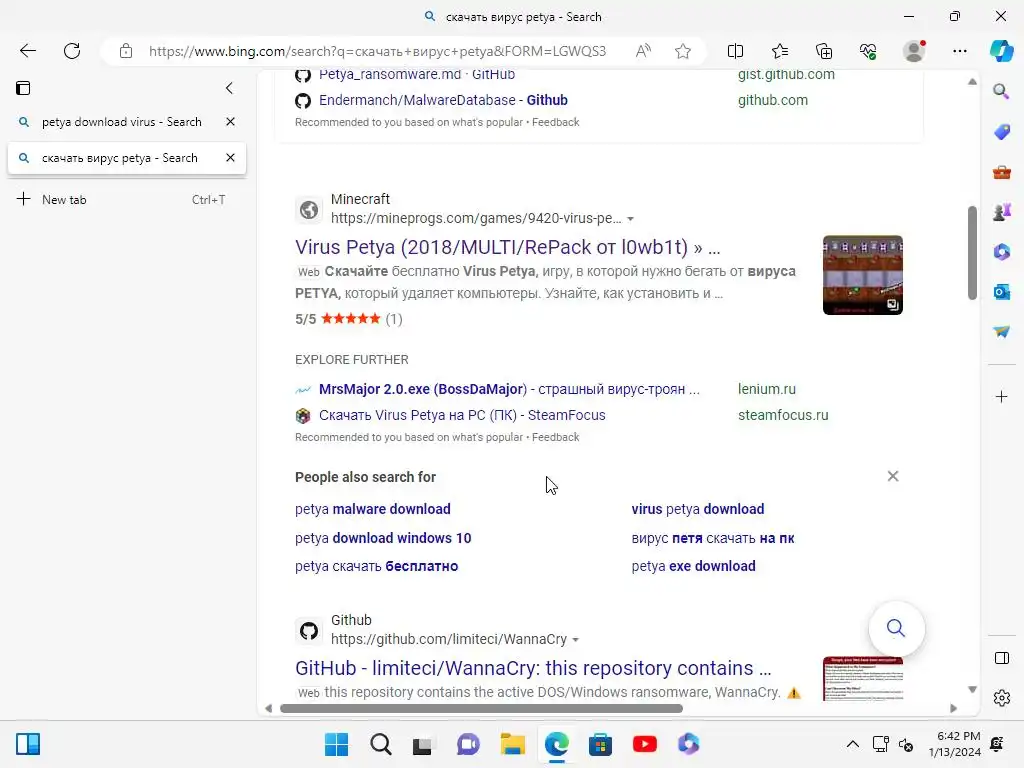The height and width of the screenshot is (768, 1024).
Task: Click the horizontal scrollbar thumb
Action: tap(481, 708)
